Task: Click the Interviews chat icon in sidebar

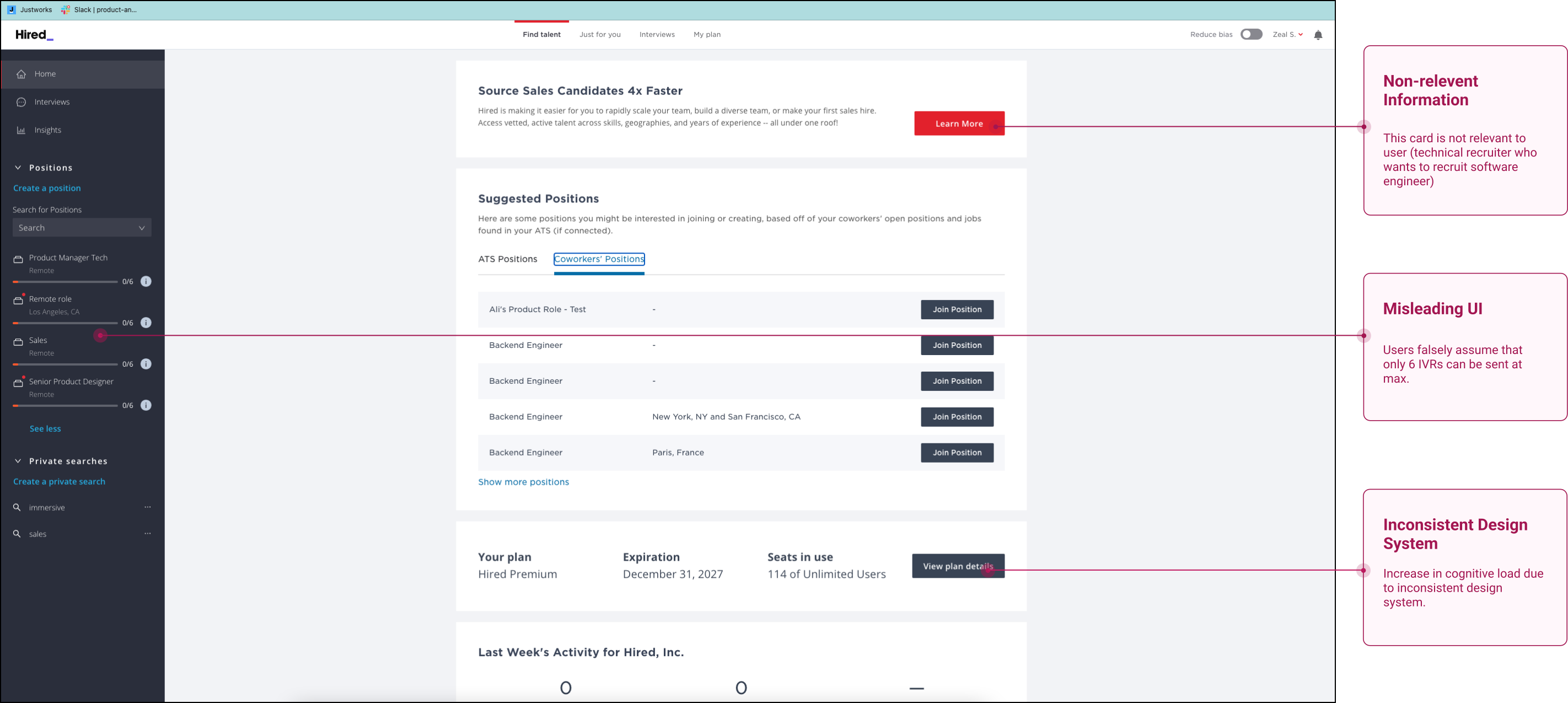Action: (22, 102)
